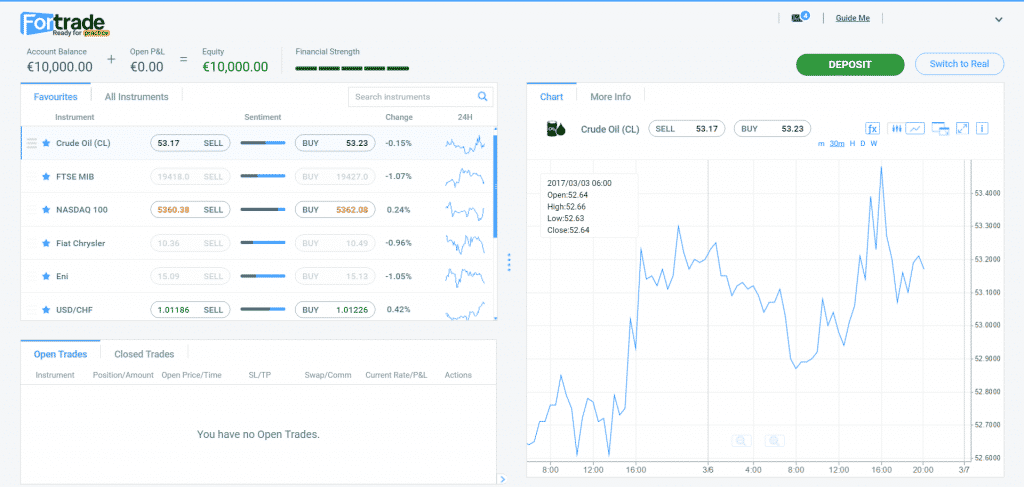Buy Crude Oil at 53.23 in list
The height and width of the screenshot is (487, 1024).
(x=335, y=143)
